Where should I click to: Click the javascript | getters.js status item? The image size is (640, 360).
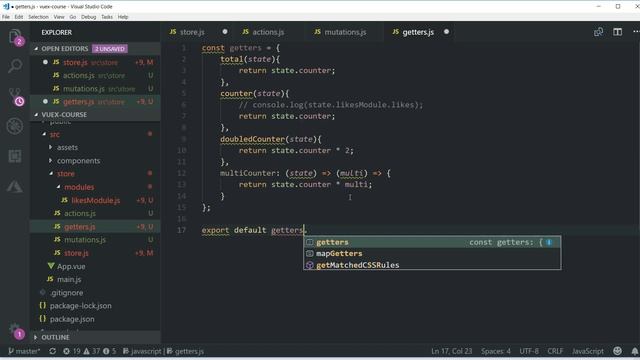coord(163,351)
